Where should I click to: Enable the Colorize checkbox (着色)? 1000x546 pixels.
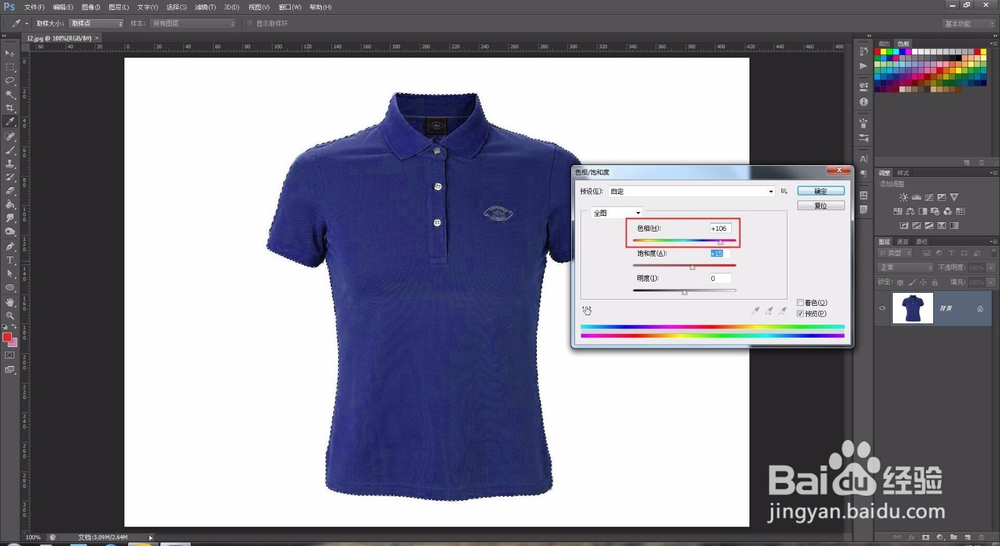pos(800,302)
